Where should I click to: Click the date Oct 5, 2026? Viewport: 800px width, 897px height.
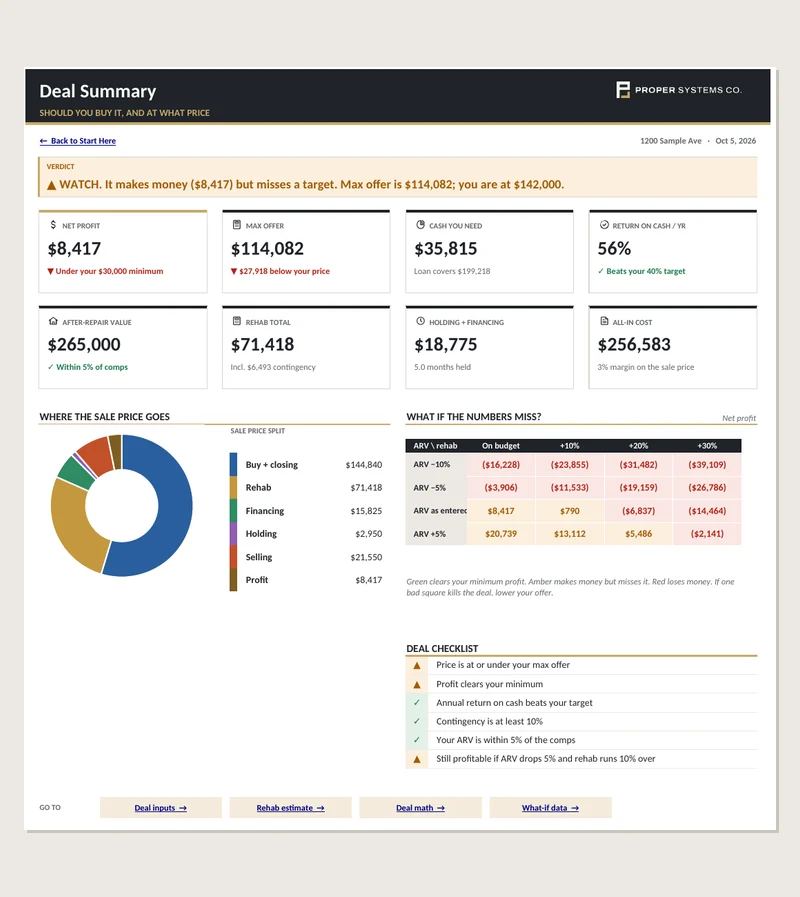tap(735, 141)
